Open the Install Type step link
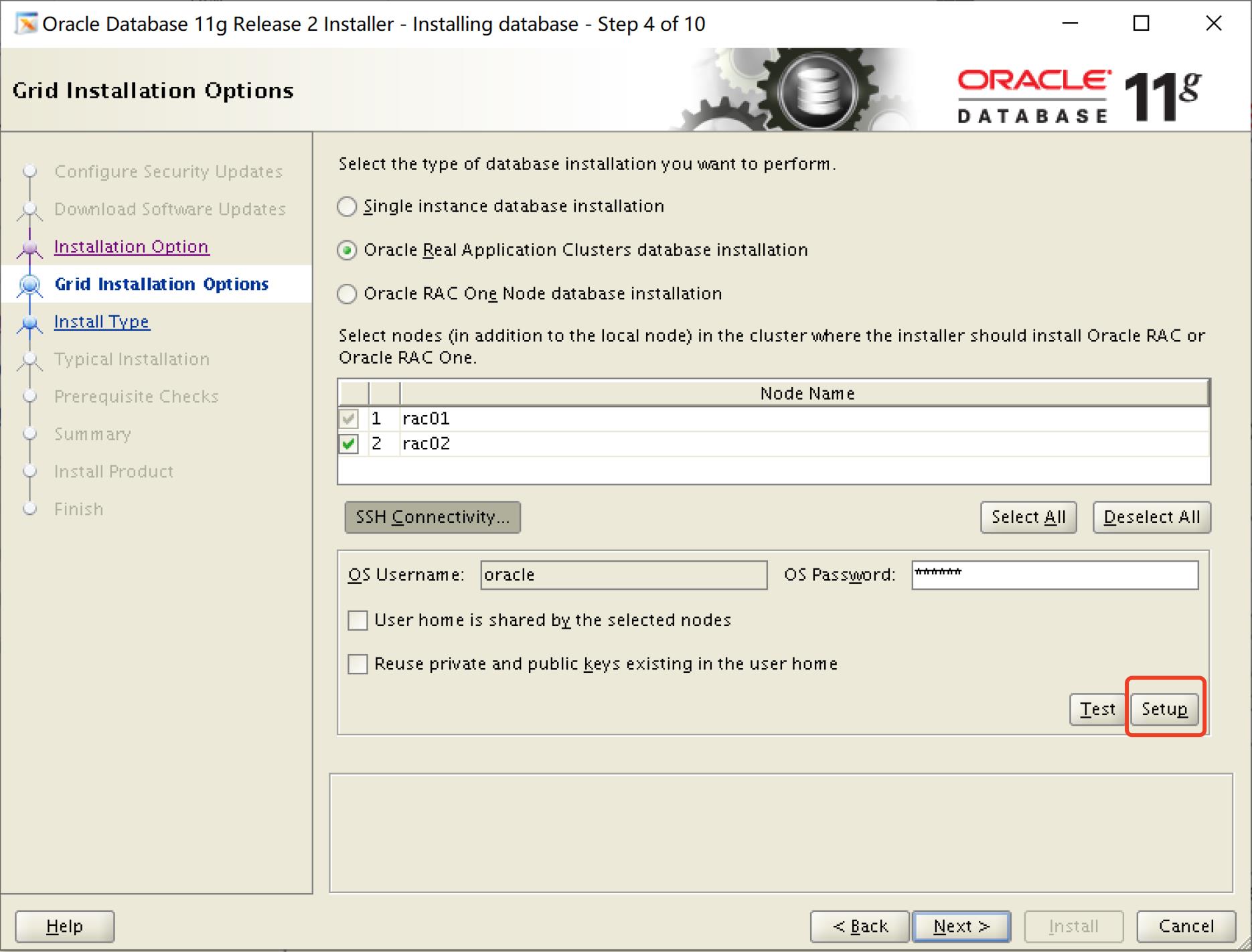Viewport: 1252px width, 952px height. 102,321
